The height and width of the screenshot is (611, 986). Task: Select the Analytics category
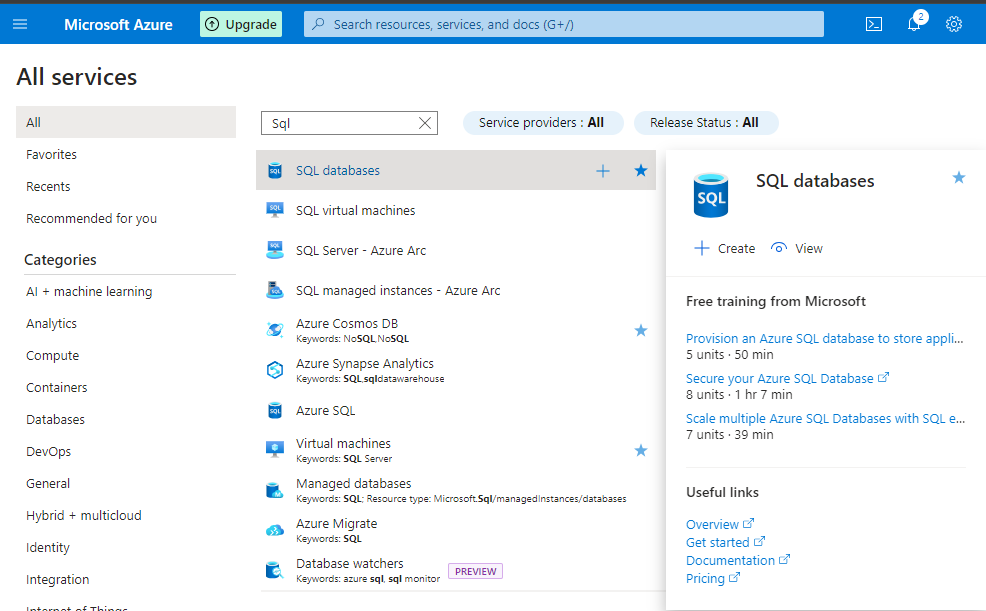[52, 324]
